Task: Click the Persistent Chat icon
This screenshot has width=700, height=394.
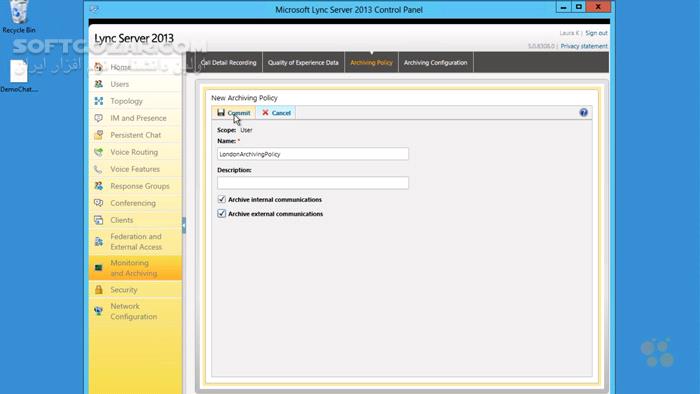Action: 99,135
